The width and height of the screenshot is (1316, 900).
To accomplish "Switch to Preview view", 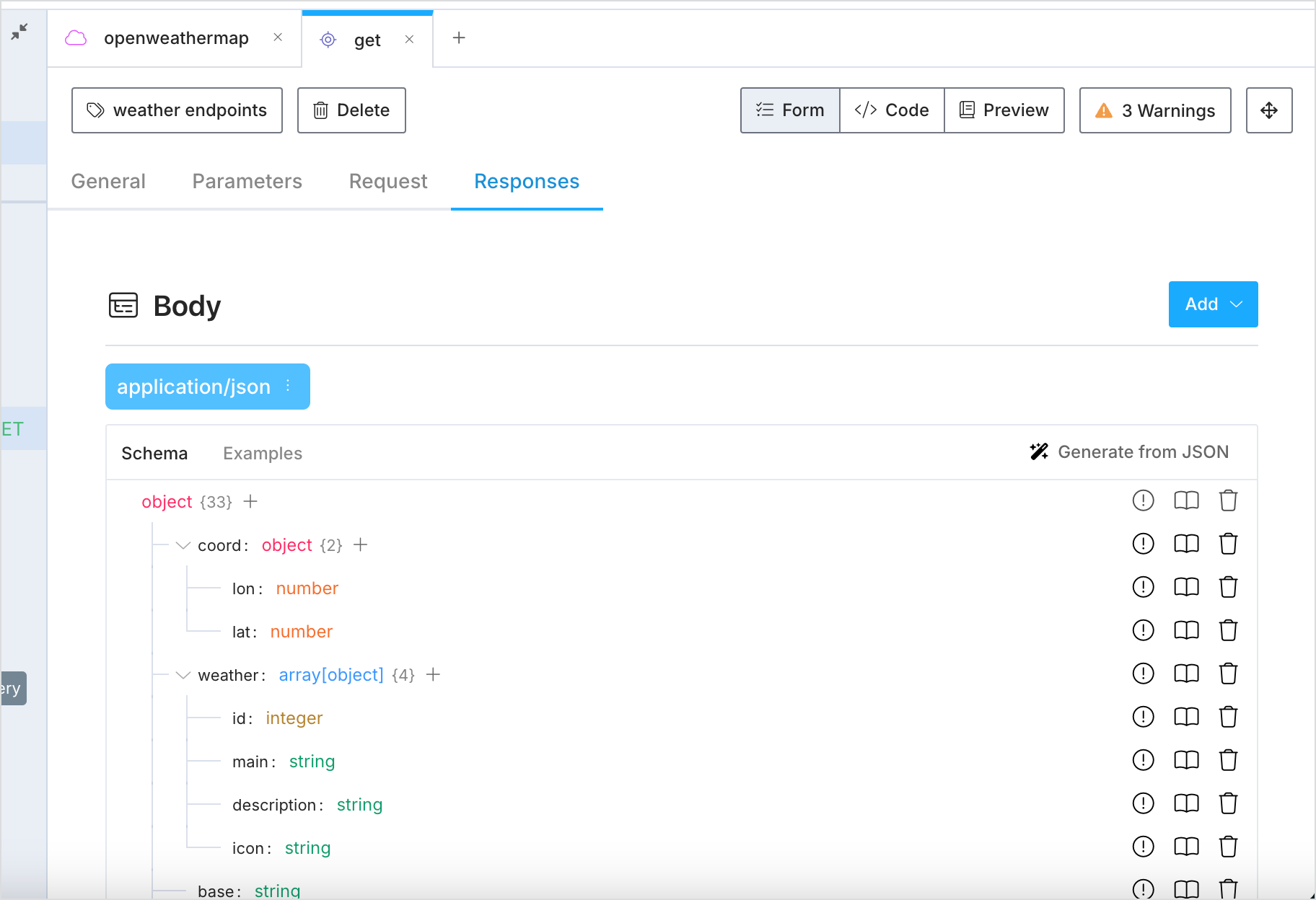I will [x=1004, y=110].
